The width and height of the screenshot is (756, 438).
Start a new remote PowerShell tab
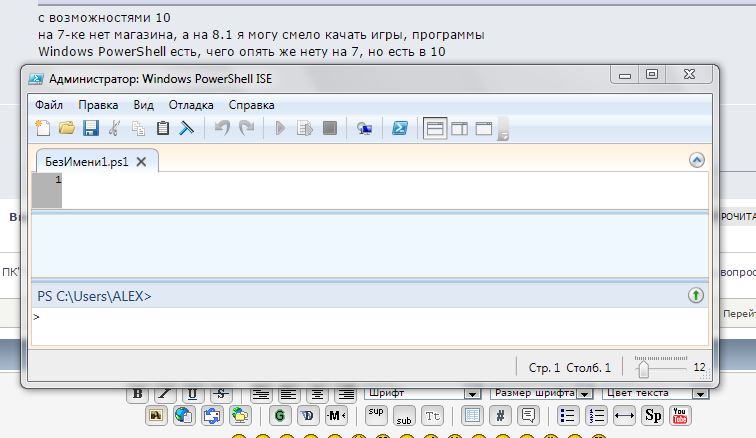[x=364, y=128]
